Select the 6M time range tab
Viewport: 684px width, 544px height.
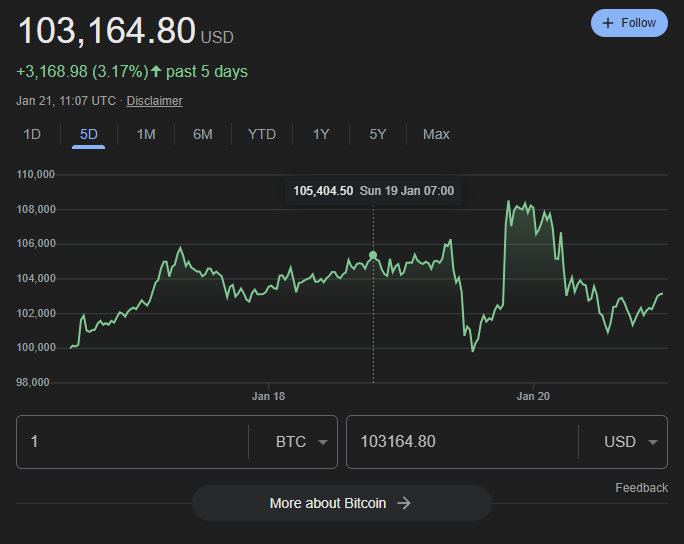[203, 134]
